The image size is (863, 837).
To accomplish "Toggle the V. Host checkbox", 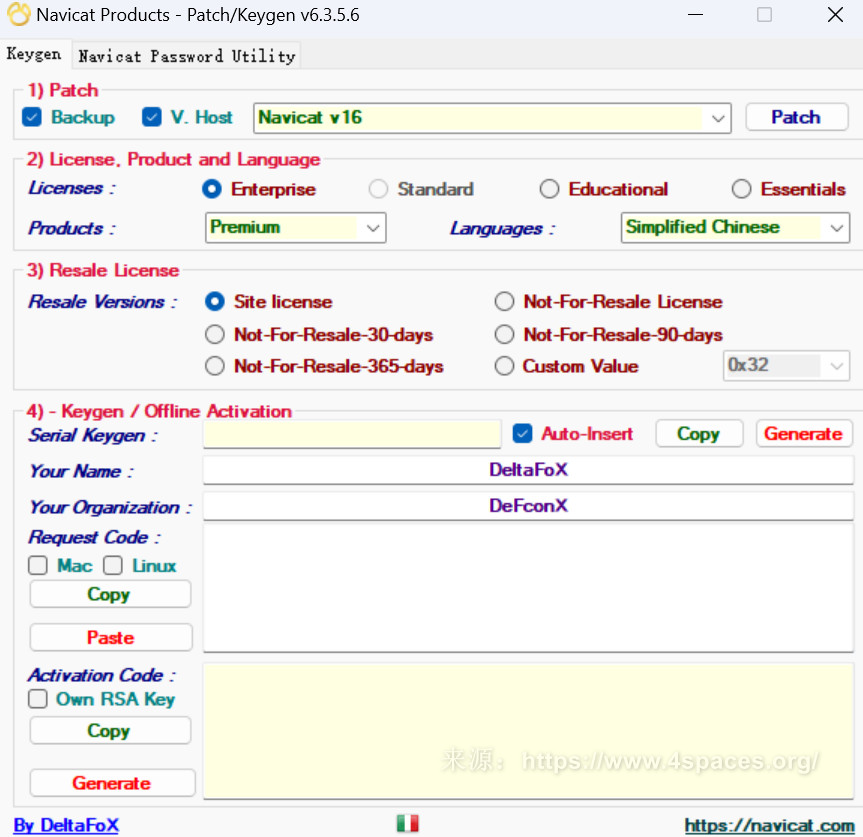I will coord(152,118).
